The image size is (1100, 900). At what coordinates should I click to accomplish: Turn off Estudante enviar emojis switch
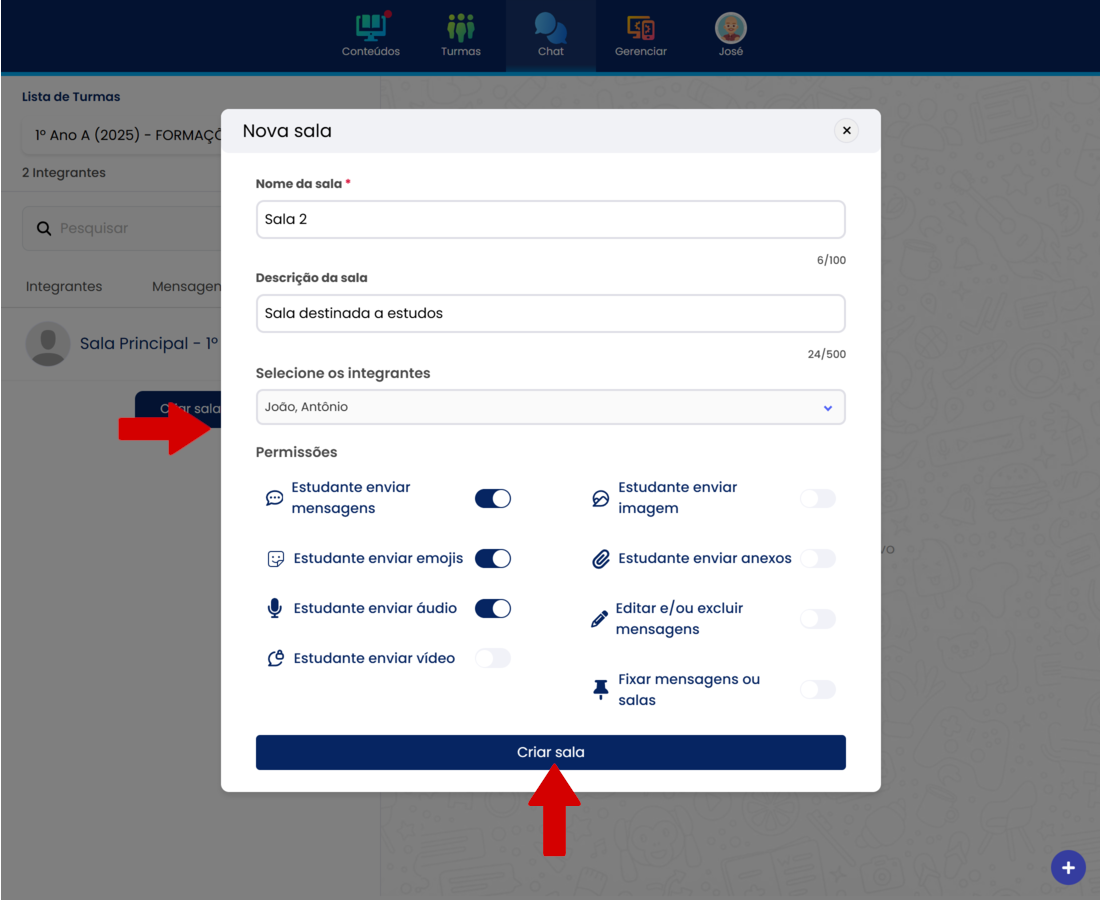point(493,558)
